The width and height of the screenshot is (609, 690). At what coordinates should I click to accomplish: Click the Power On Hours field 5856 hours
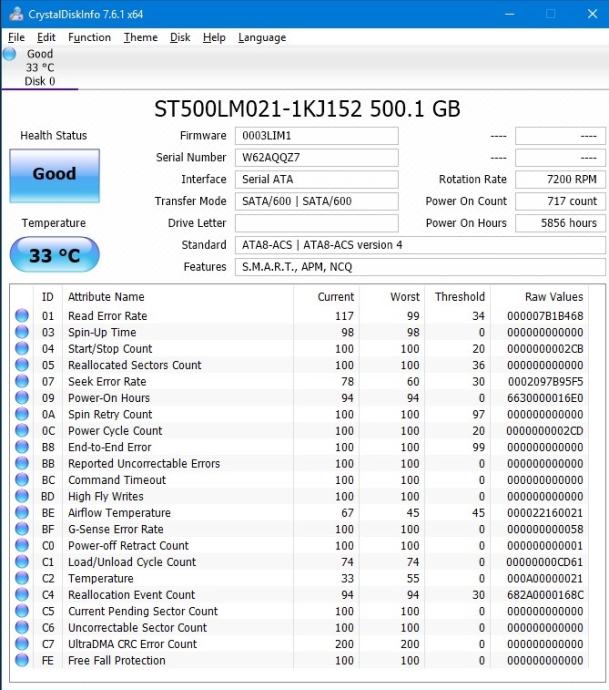click(x=560, y=223)
